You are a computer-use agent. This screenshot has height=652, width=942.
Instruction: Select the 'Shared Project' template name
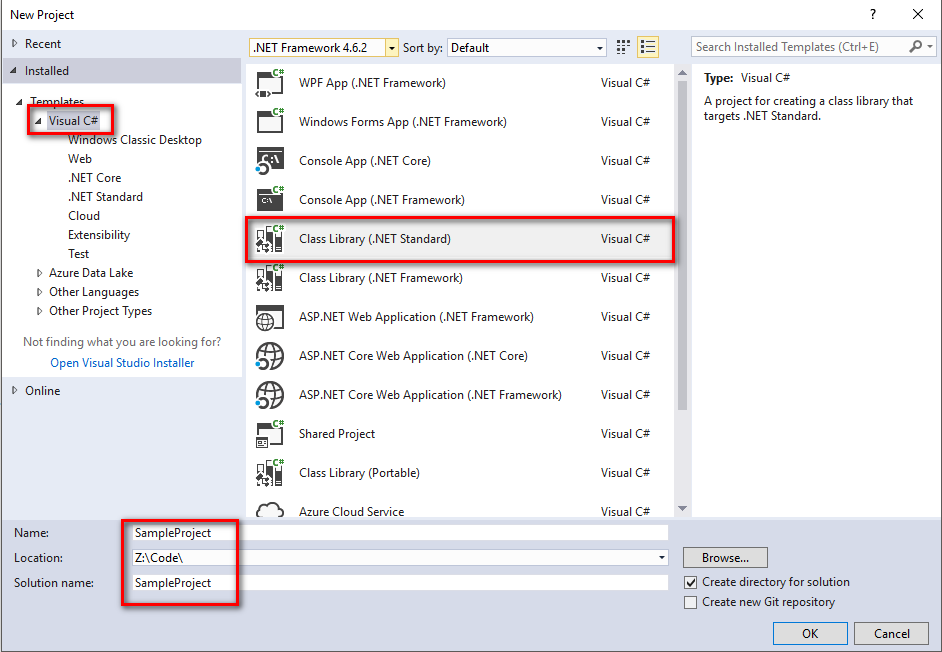click(336, 434)
